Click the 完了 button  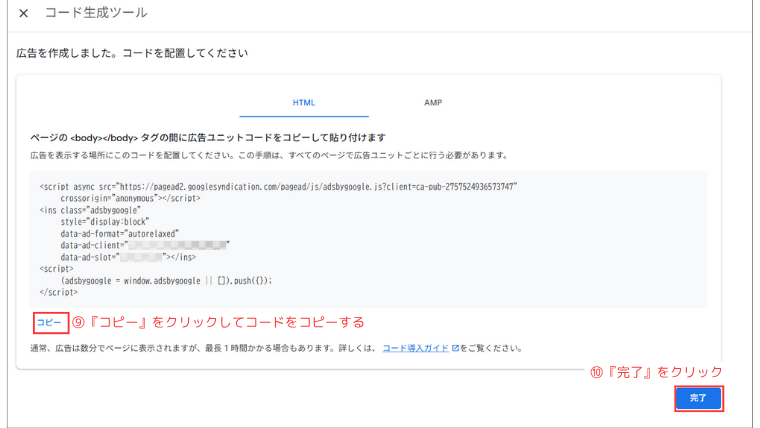pos(698,398)
